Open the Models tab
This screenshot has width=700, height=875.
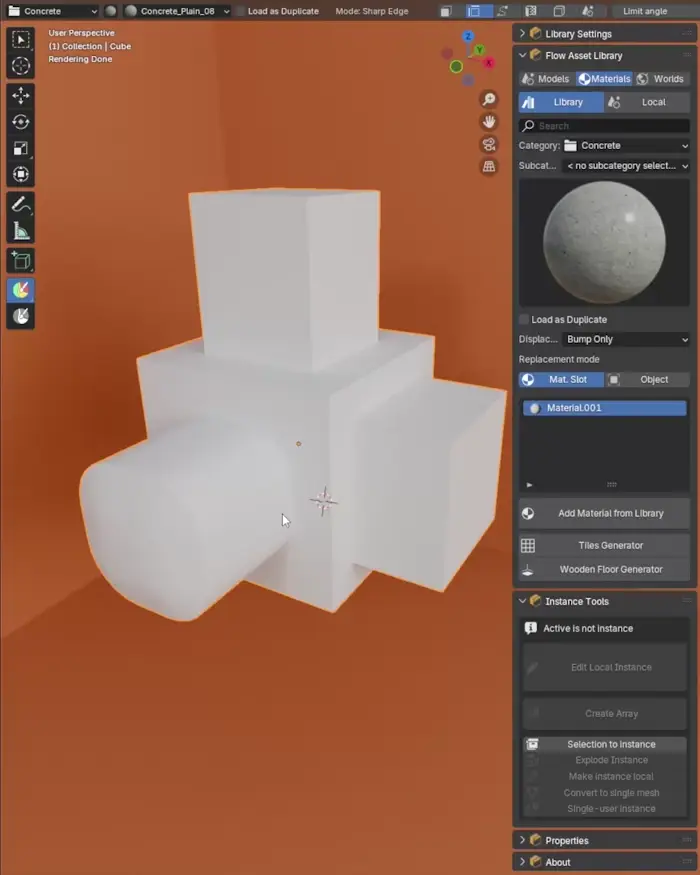point(546,79)
